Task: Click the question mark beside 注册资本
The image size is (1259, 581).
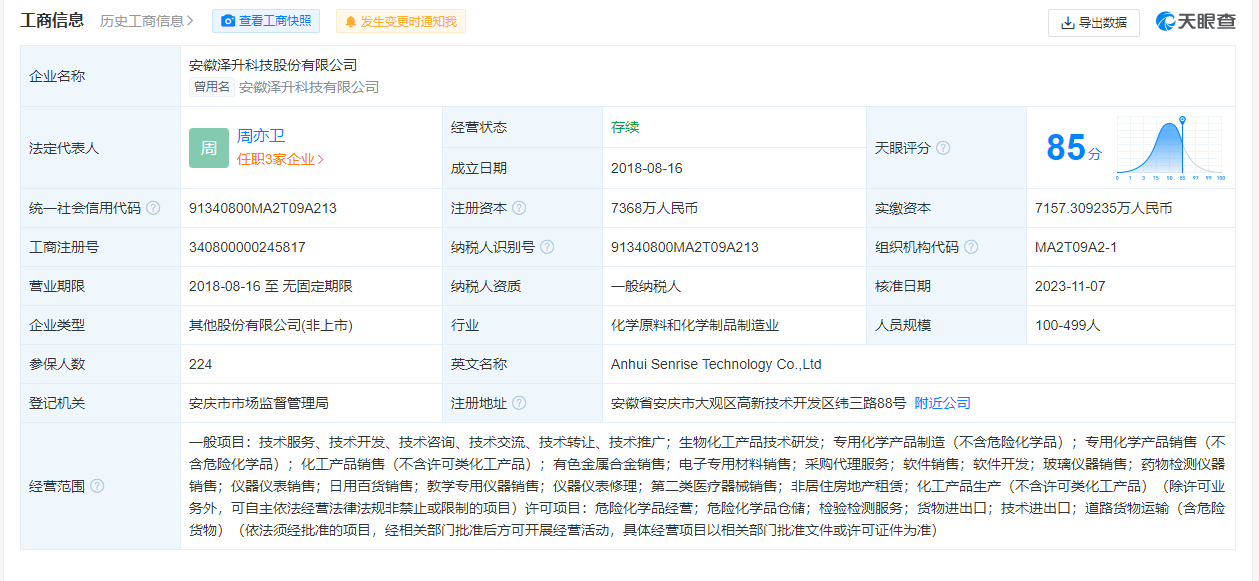Action: point(519,208)
